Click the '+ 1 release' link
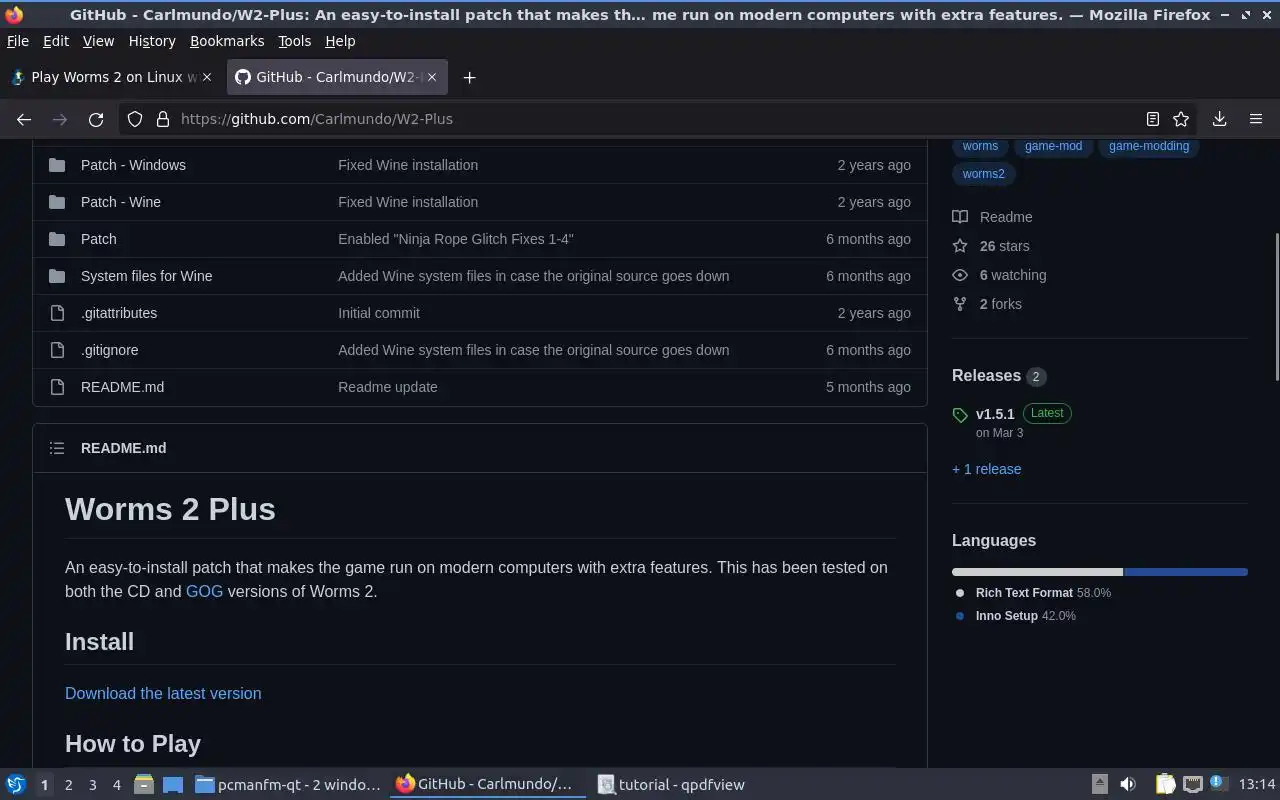This screenshot has height=800, width=1280. 986,469
